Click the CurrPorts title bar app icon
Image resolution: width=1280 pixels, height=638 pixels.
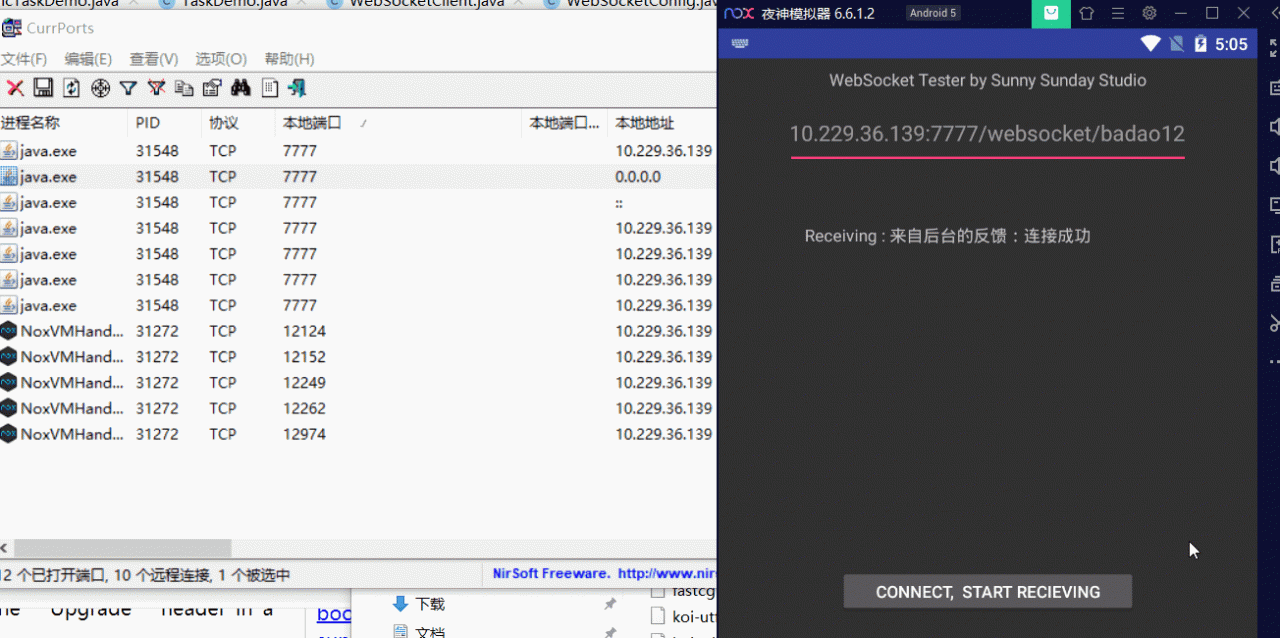11,28
